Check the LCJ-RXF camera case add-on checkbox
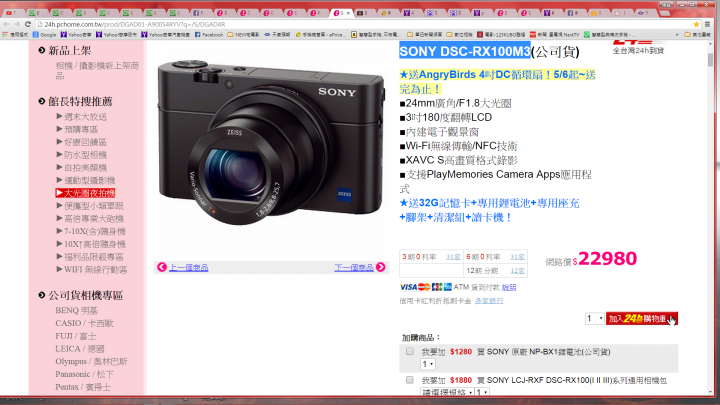720x405 pixels. click(x=410, y=380)
